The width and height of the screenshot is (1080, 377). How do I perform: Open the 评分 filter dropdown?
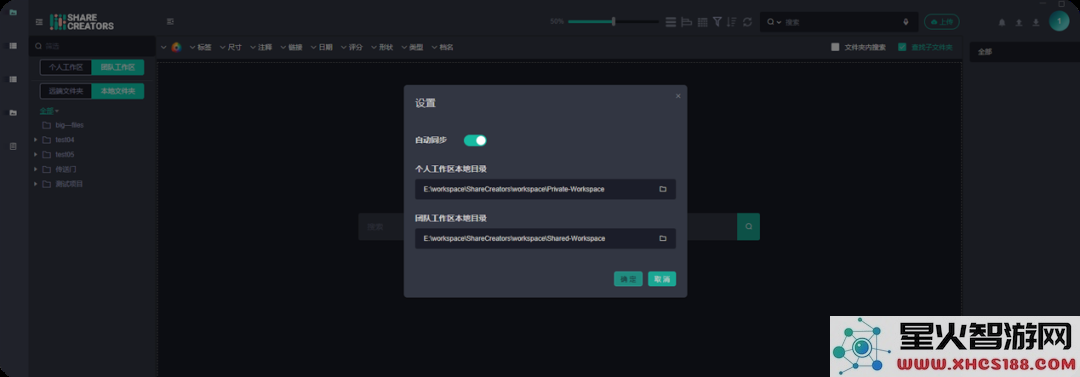351,47
